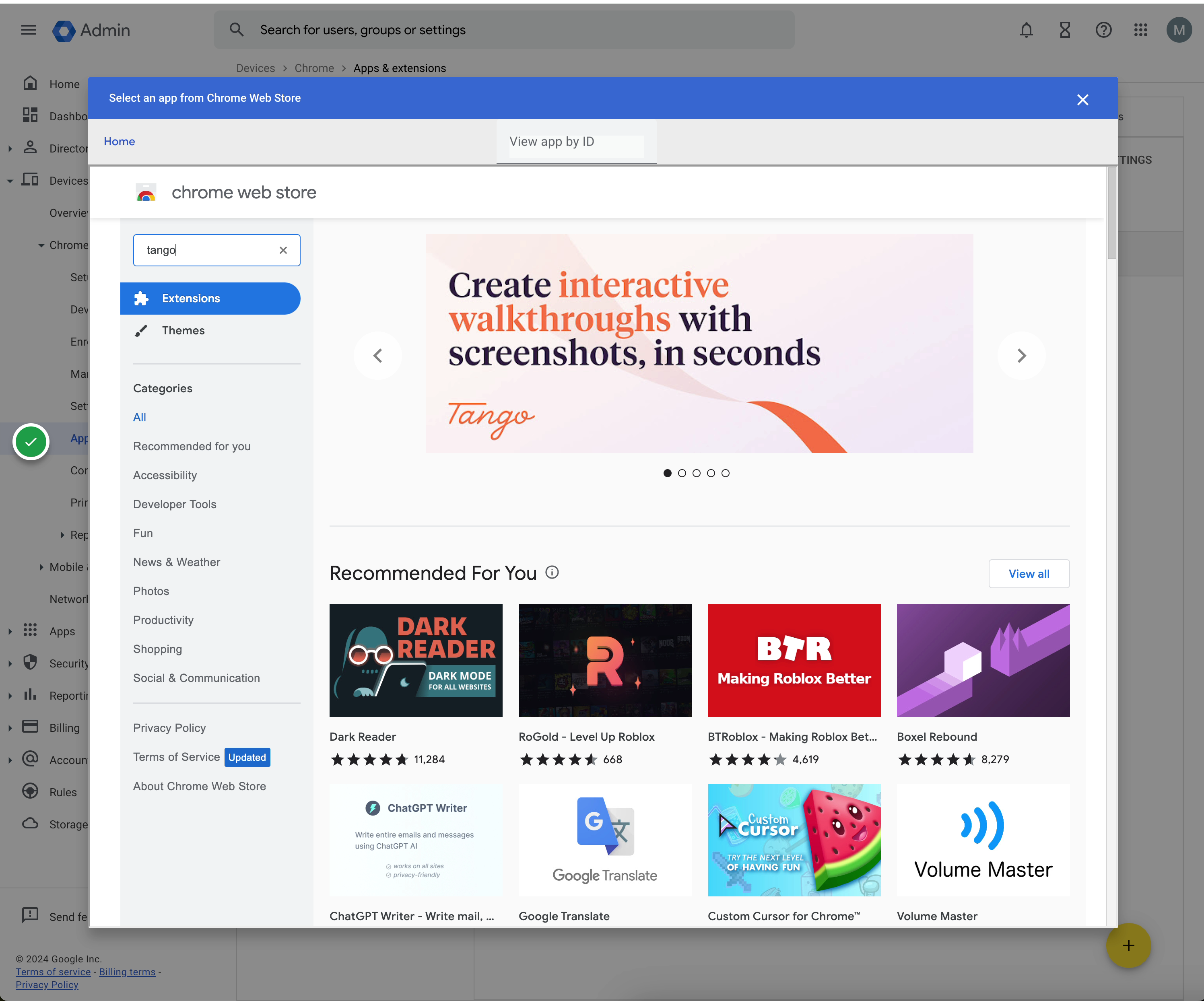Click the Home icon in sidebar
The image size is (1204, 1001).
30,83
